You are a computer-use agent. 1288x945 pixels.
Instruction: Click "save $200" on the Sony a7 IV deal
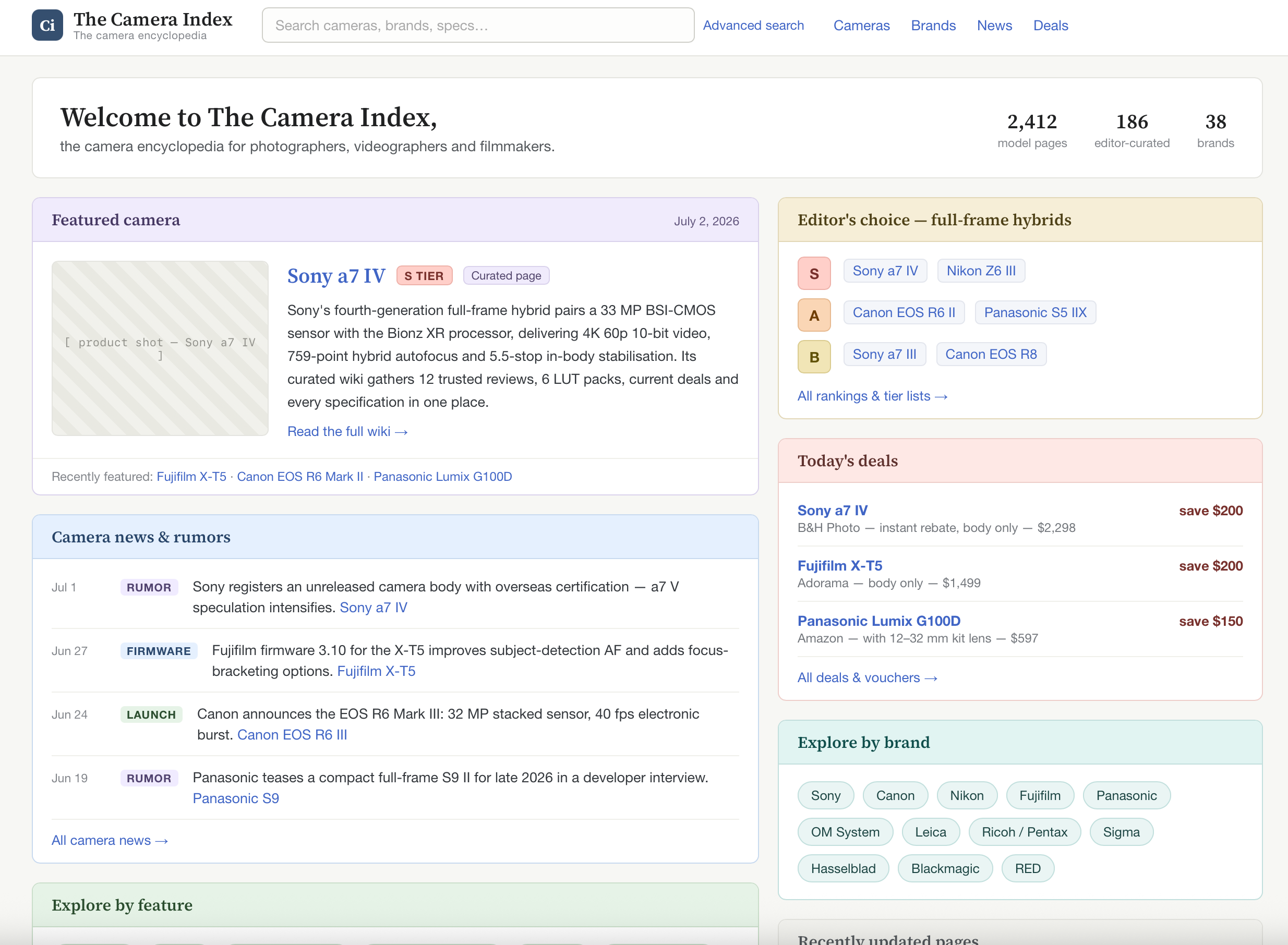(1211, 510)
